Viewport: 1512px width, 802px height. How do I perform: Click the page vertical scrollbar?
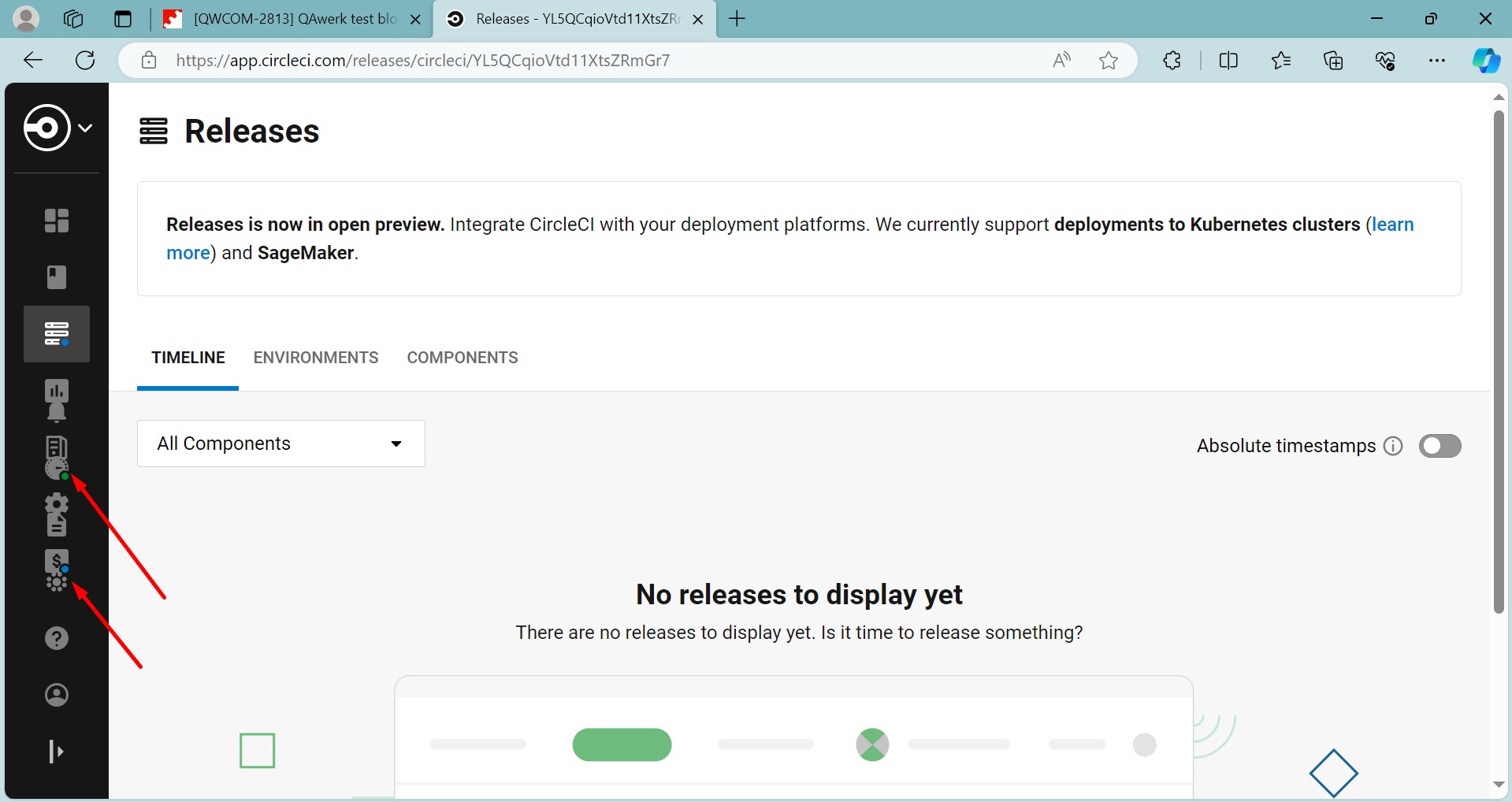coord(1499,362)
